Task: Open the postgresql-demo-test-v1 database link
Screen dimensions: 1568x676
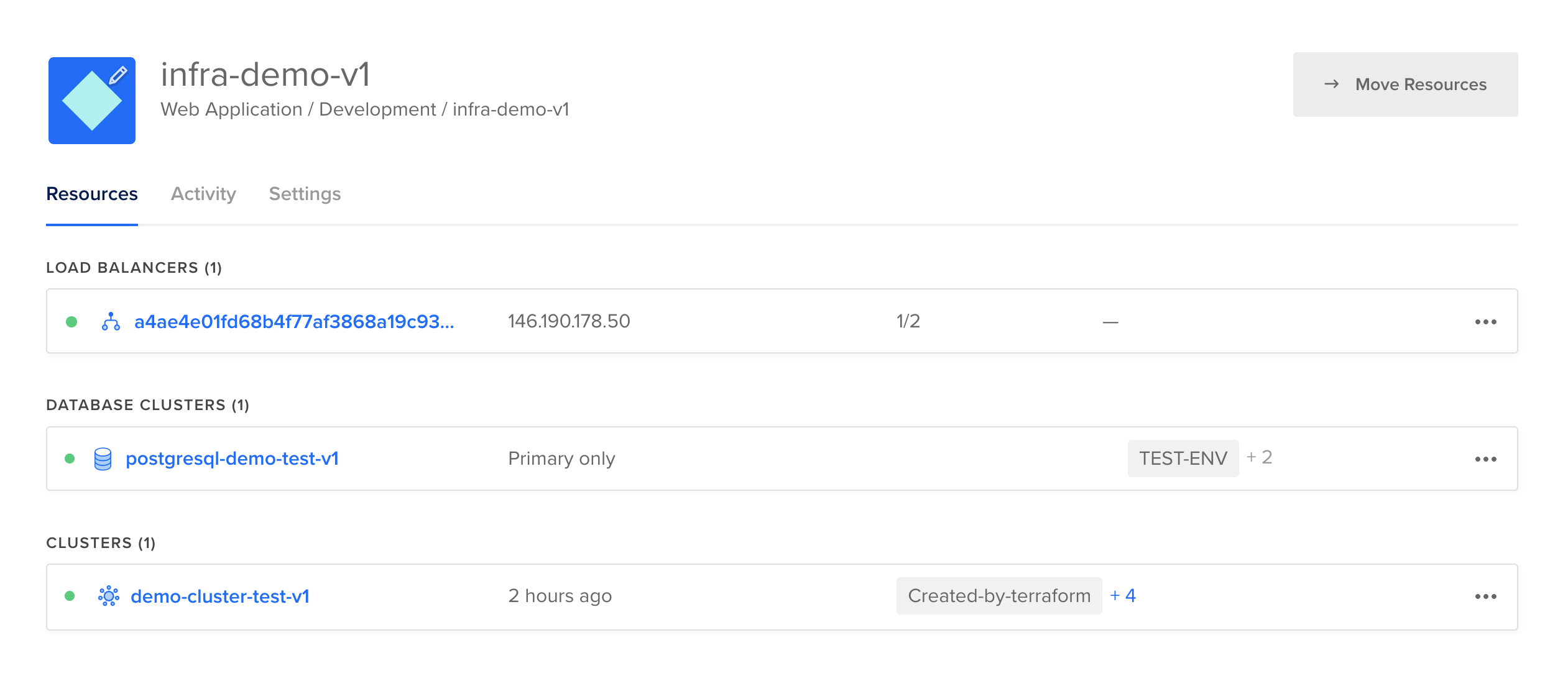Action: (232, 459)
